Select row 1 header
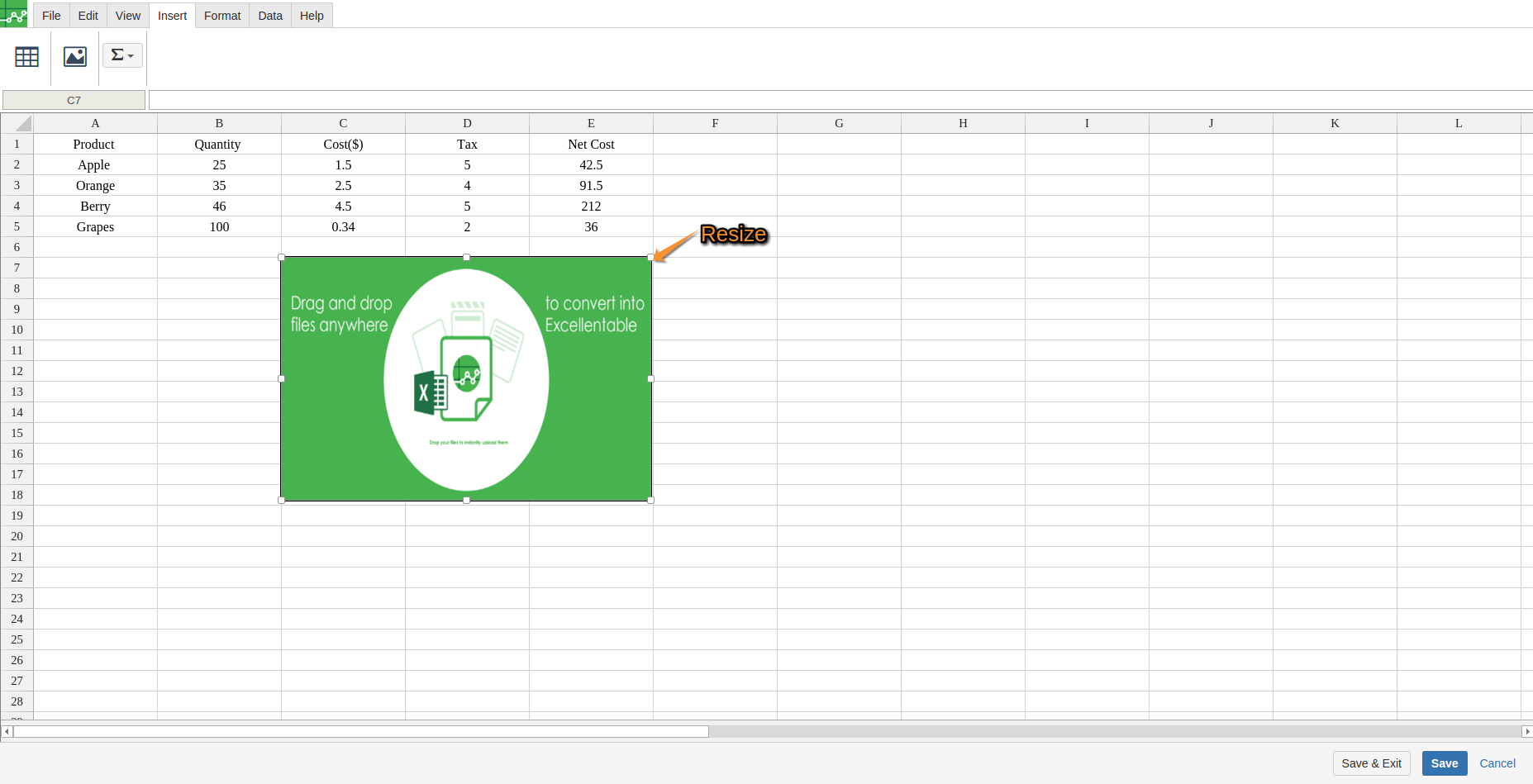Image resolution: width=1533 pixels, height=784 pixels. click(x=17, y=144)
